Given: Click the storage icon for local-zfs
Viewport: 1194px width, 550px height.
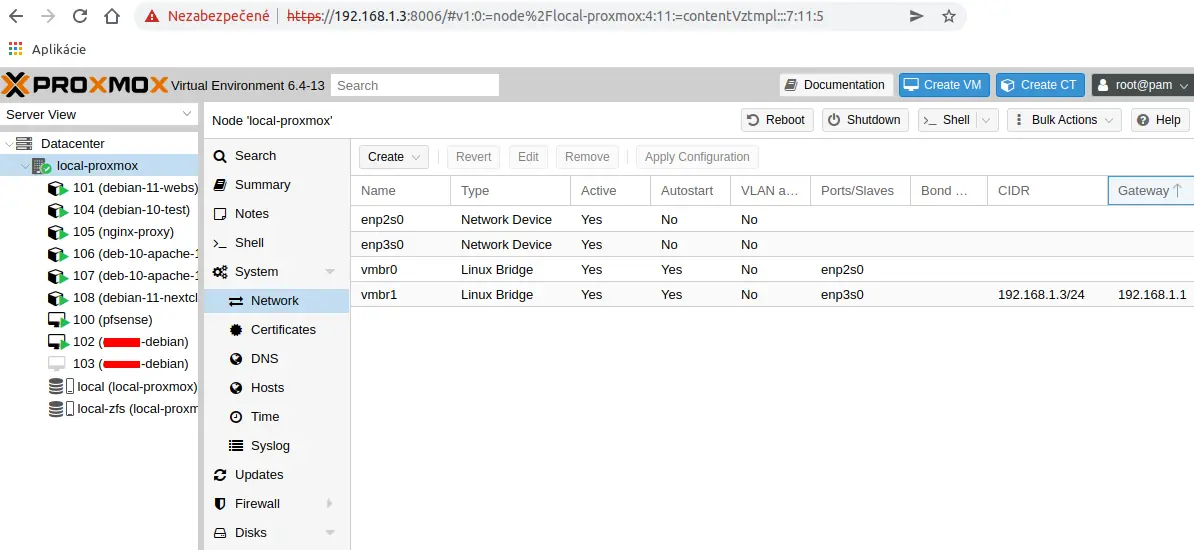Looking at the screenshot, I should tap(61, 408).
